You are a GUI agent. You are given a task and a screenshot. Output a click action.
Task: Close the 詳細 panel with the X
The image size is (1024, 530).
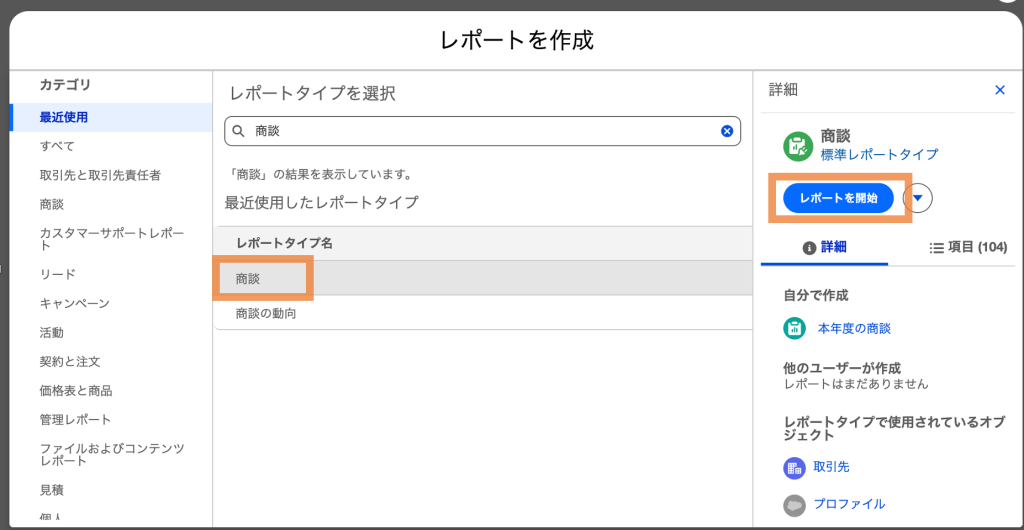(1000, 90)
